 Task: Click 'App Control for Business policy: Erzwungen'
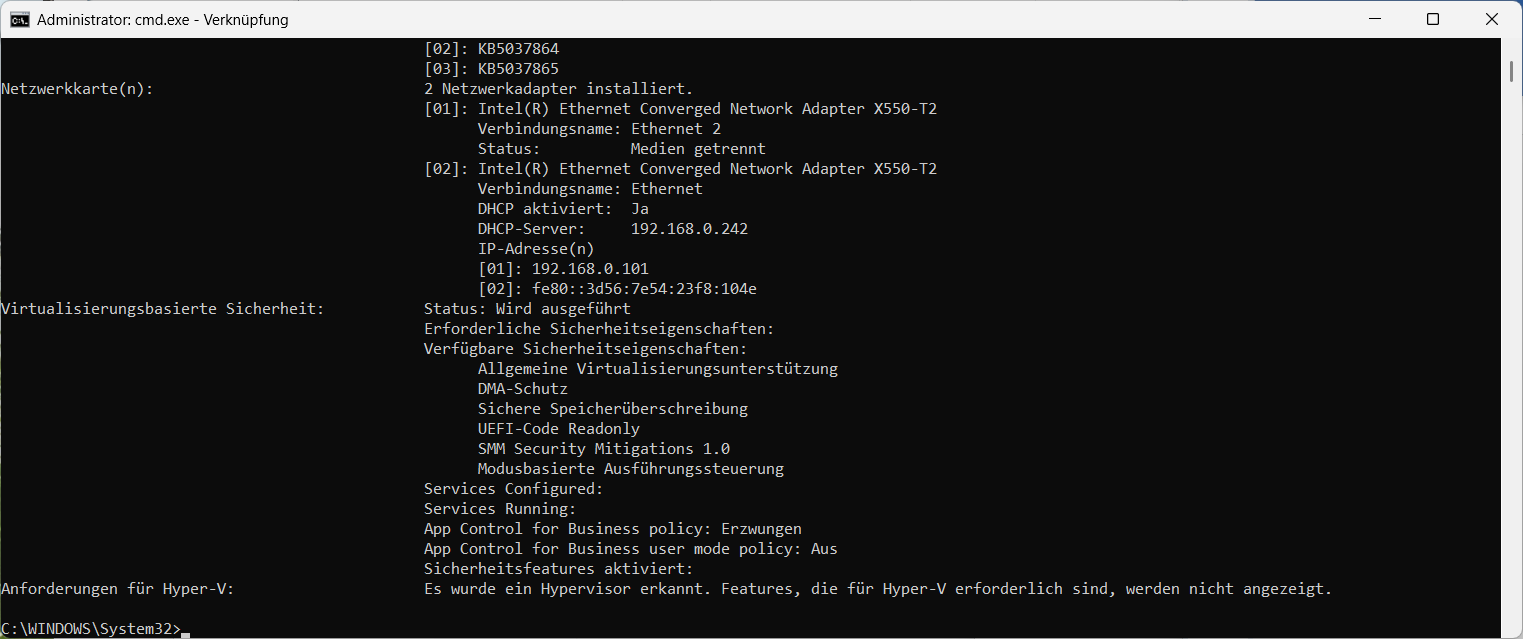(x=613, y=529)
